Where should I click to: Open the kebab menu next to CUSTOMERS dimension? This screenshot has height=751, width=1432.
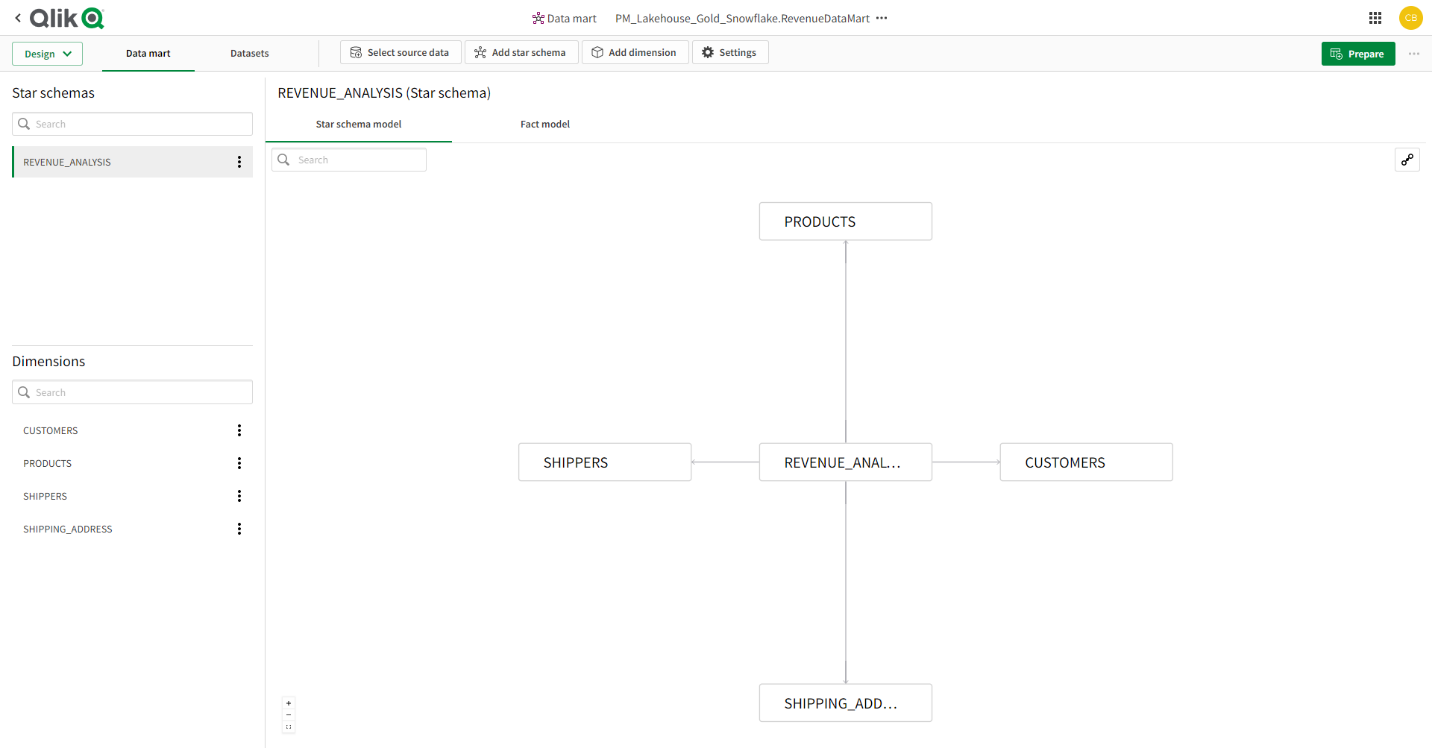coord(239,430)
